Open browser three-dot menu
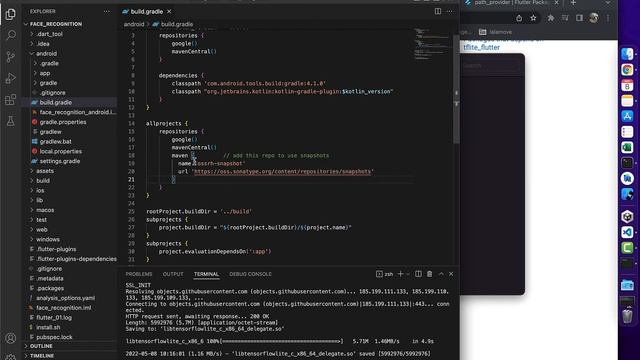Viewport: 640px width, 360px height. pyautogui.click(x=608, y=18)
